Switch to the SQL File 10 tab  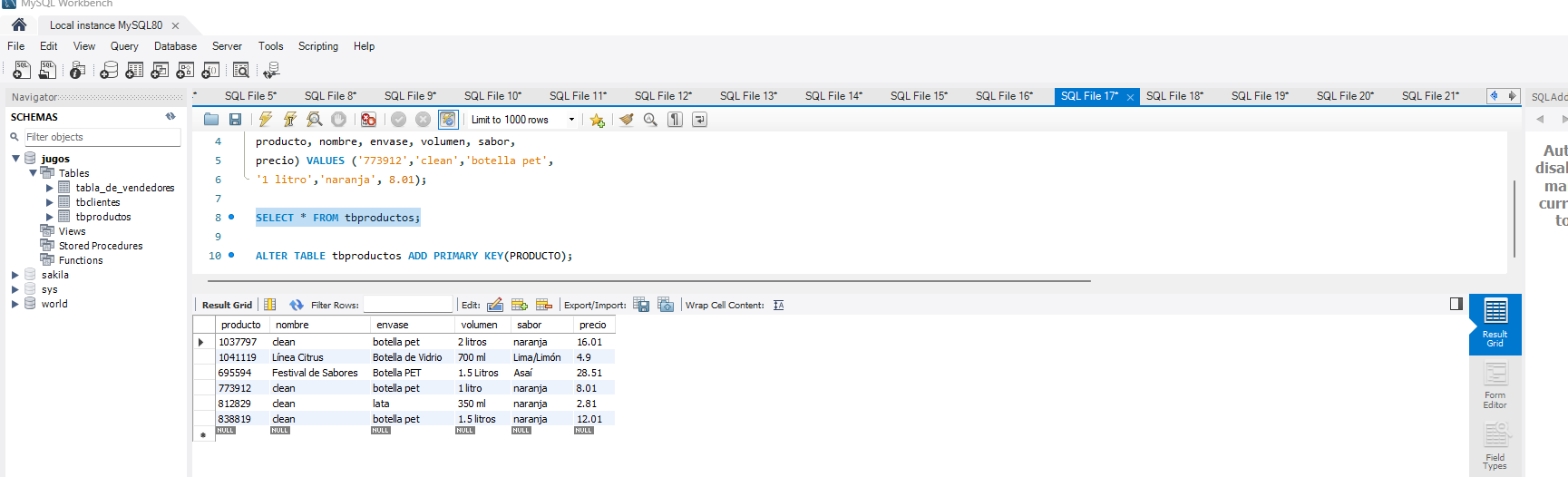tap(492, 95)
